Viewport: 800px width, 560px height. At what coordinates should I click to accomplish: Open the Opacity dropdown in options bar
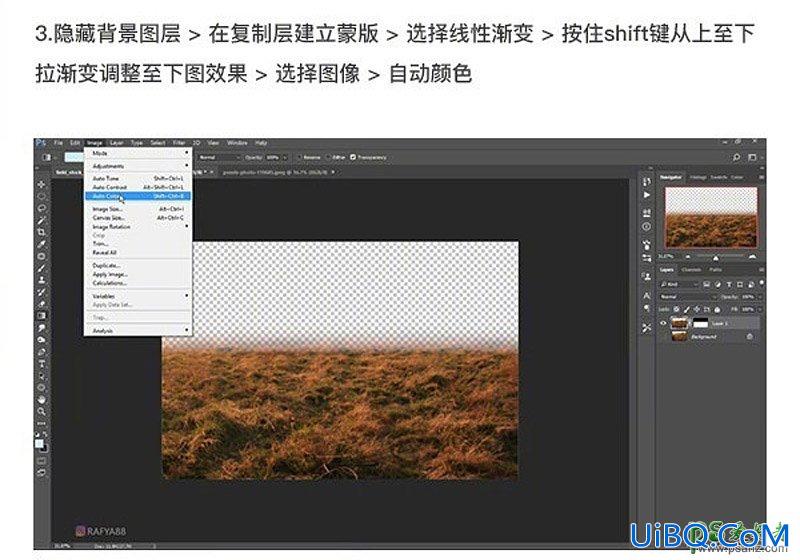click(x=285, y=158)
